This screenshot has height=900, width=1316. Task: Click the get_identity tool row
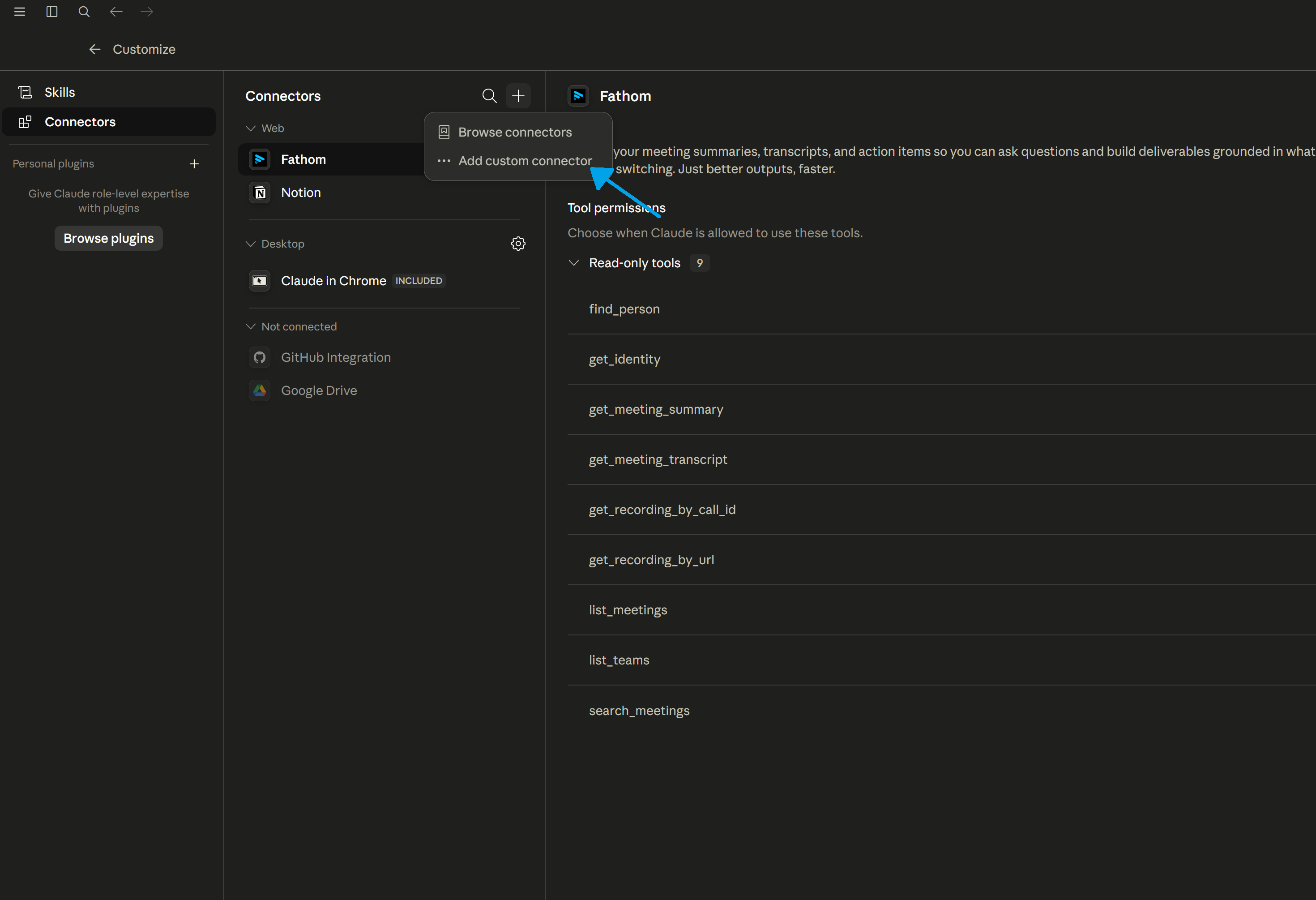point(941,359)
